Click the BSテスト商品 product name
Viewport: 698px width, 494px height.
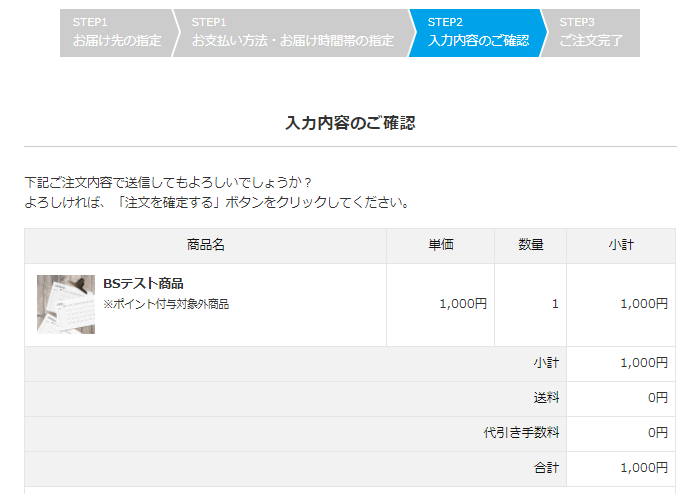tap(143, 283)
